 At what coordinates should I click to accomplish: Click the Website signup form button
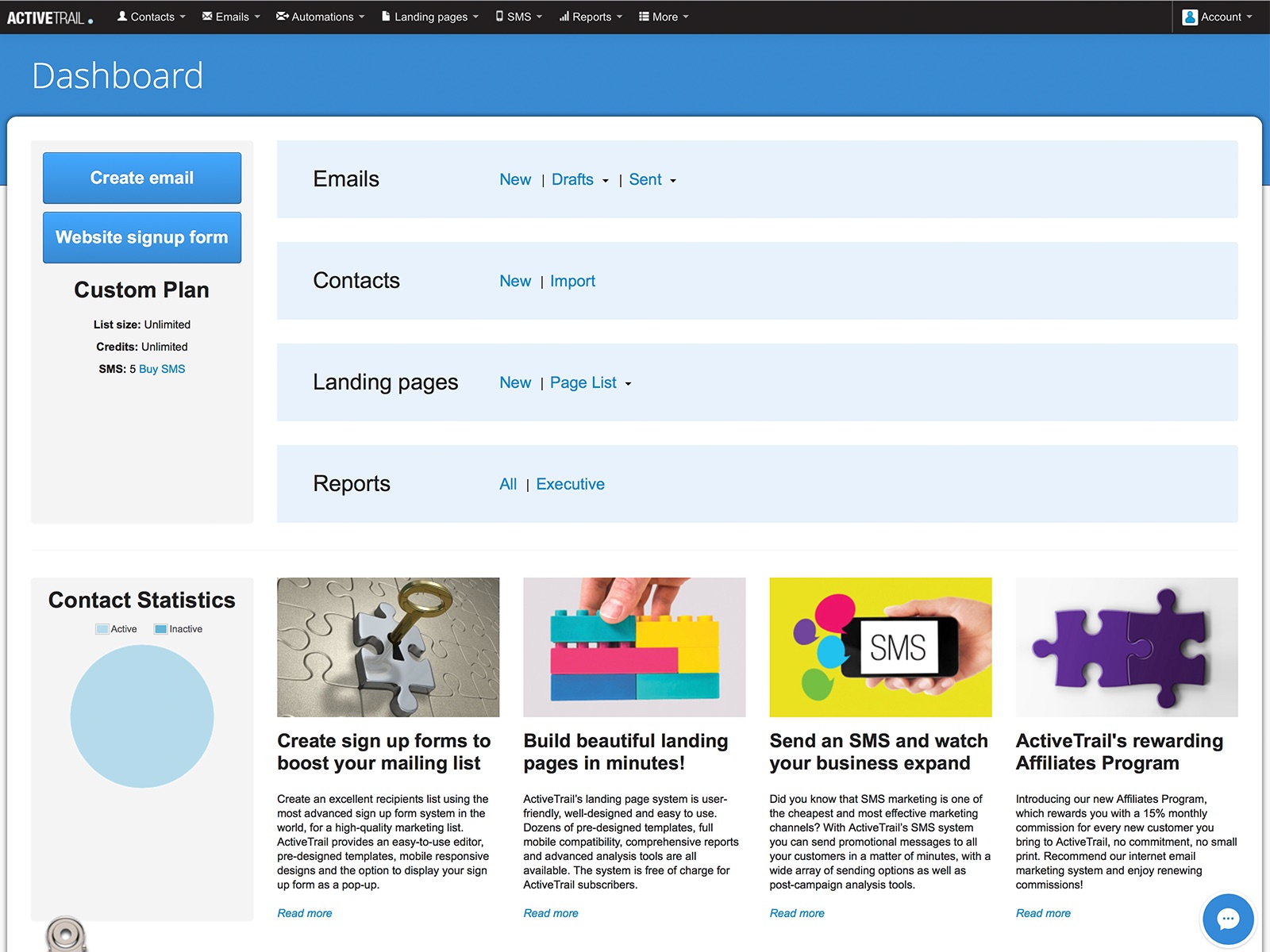point(142,237)
